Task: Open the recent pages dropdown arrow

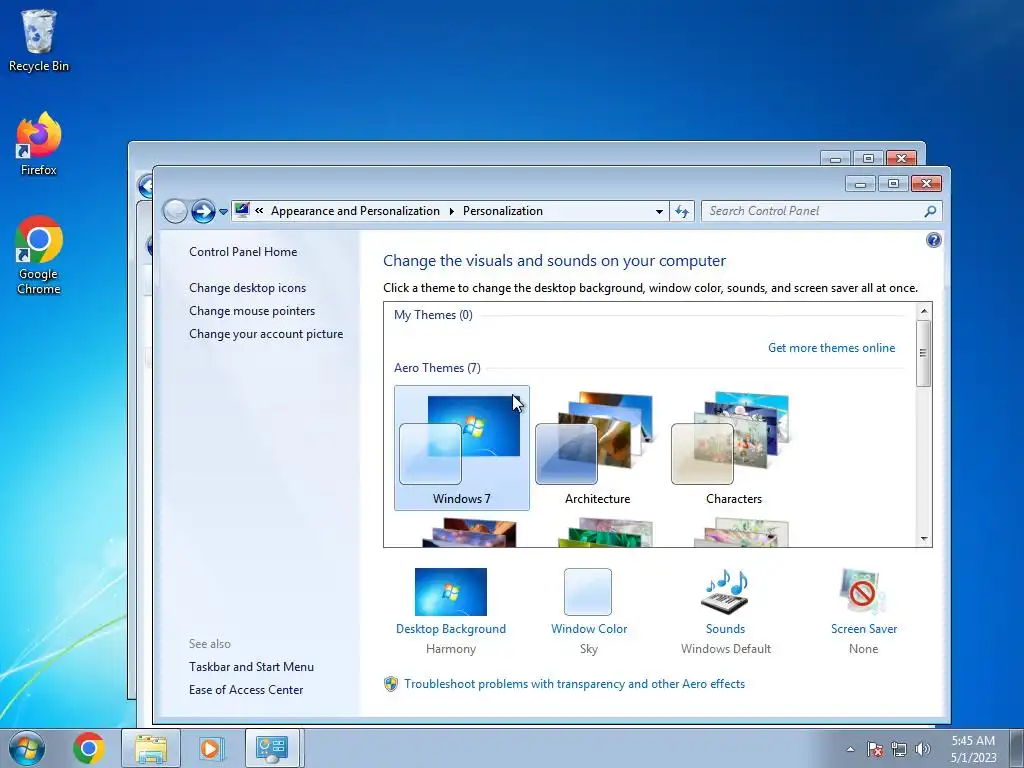Action: (223, 212)
